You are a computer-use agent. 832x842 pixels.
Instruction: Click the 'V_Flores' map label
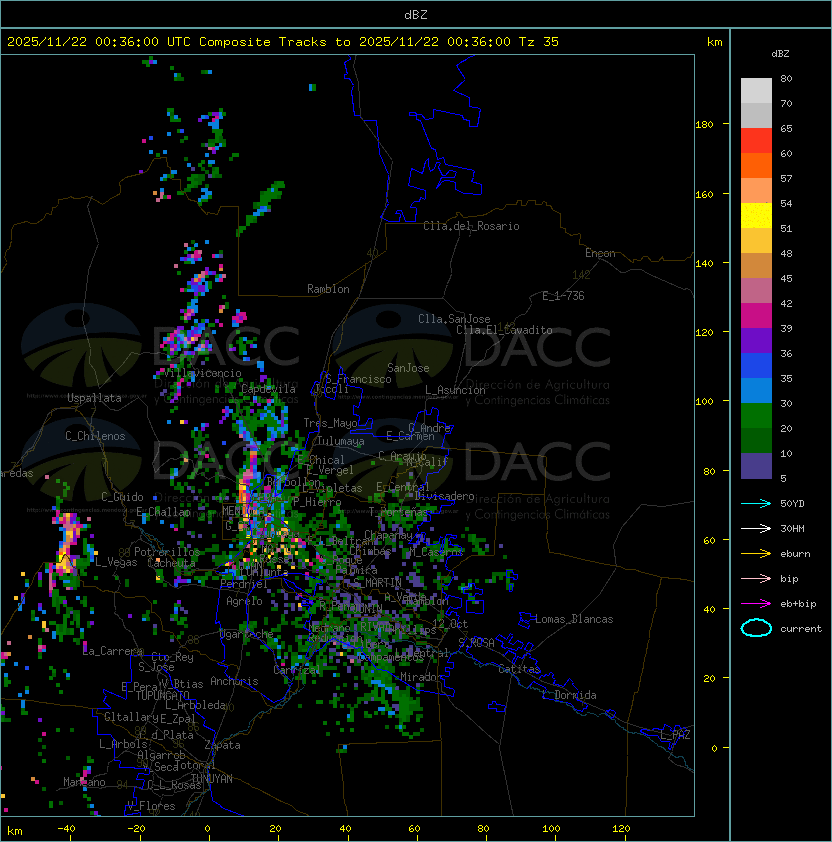click(x=151, y=806)
